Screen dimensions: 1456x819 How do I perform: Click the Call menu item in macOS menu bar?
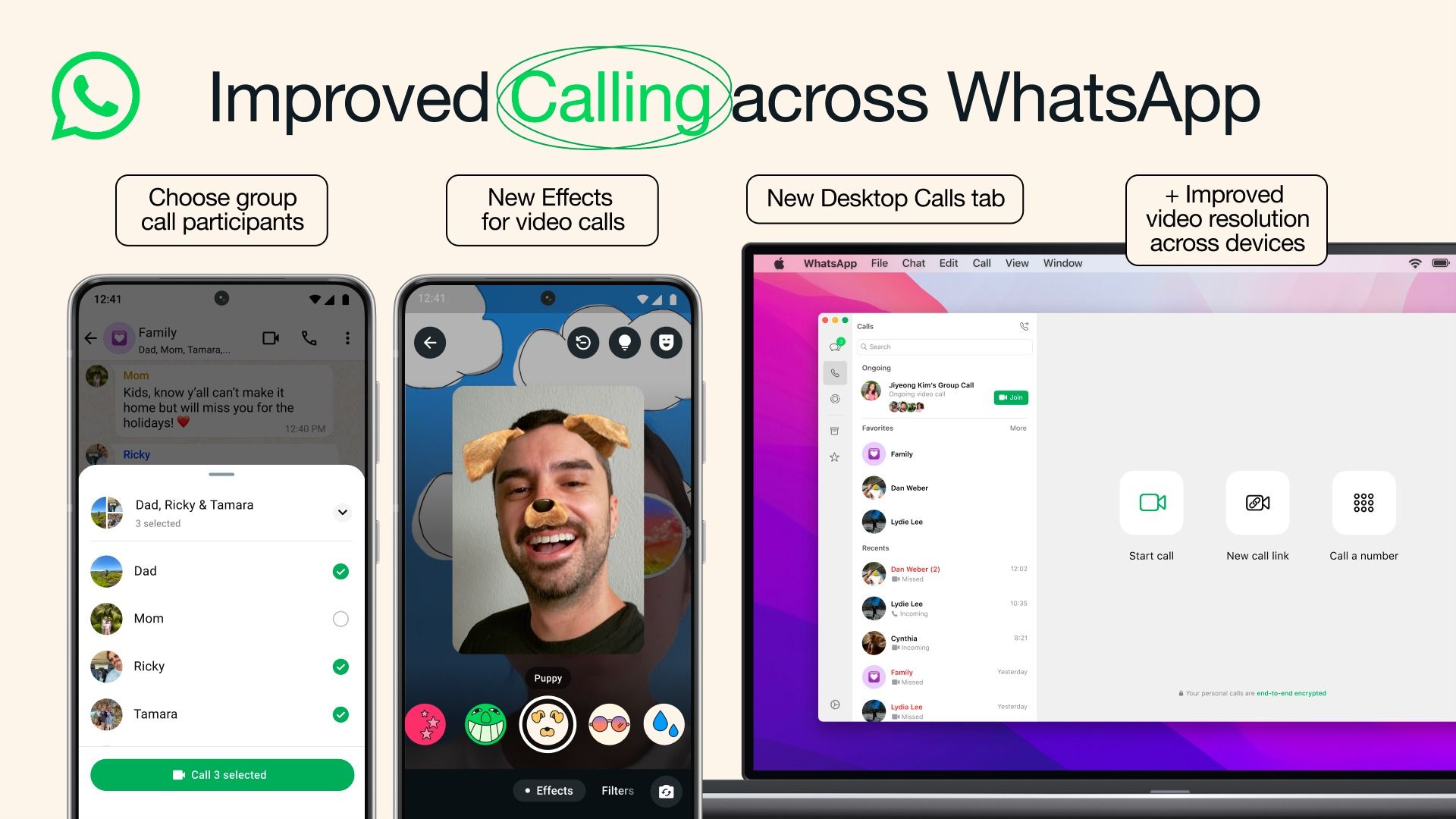(x=982, y=263)
